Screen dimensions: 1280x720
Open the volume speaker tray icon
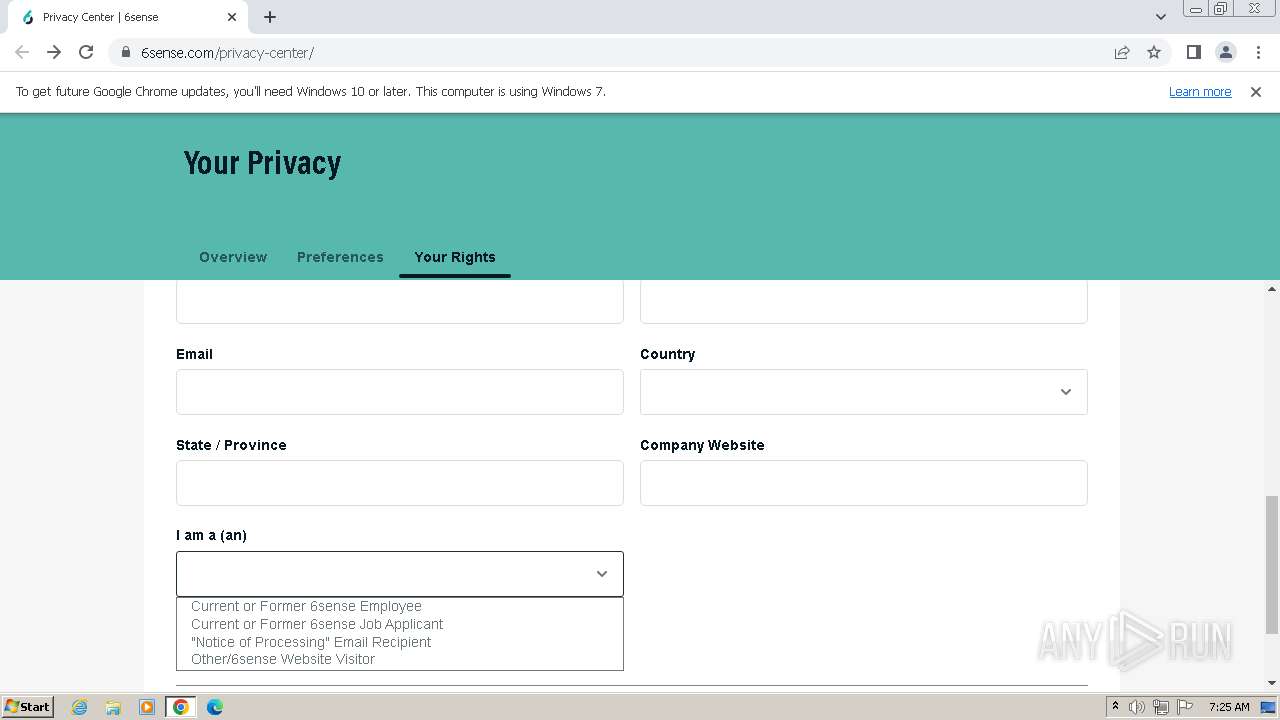[x=1137, y=707]
